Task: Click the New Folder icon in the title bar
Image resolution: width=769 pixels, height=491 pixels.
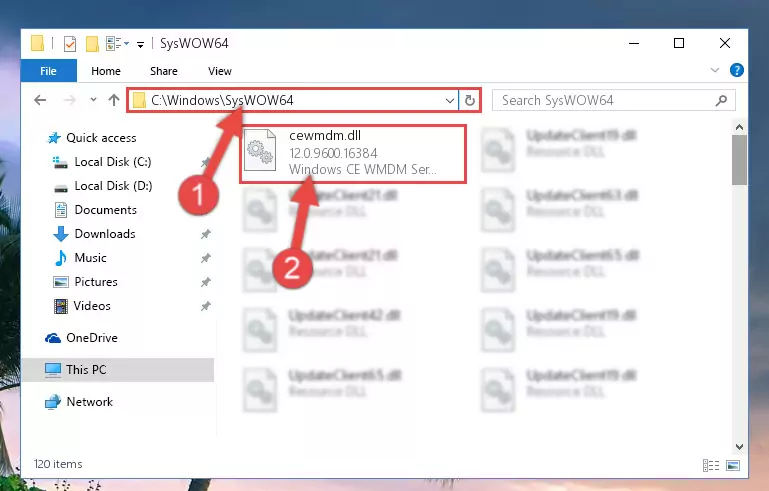Action: point(92,44)
